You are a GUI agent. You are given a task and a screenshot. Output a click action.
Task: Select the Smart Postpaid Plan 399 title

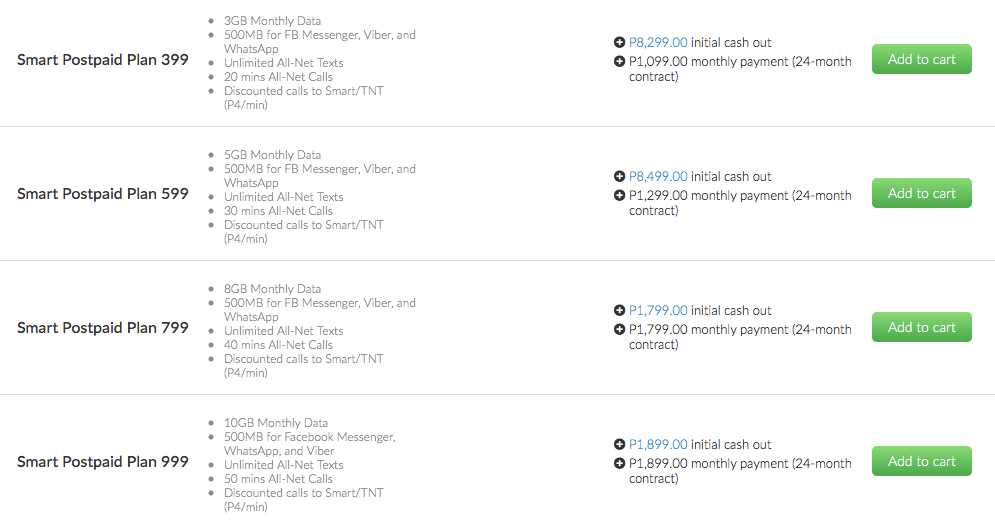(103, 60)
